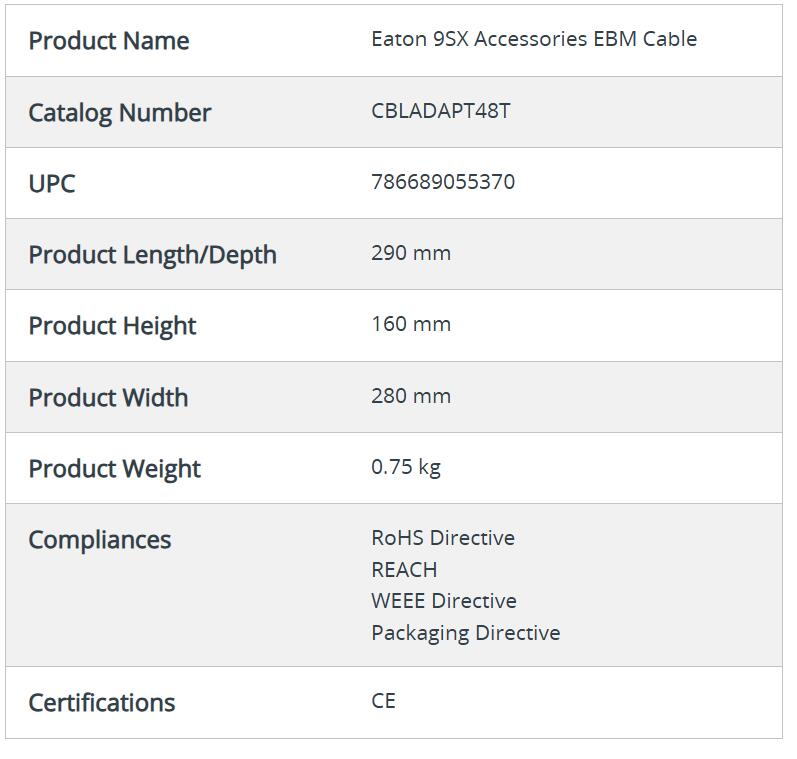
Task: Click the Product Length/Depth label
Action: tap(152, 254)
